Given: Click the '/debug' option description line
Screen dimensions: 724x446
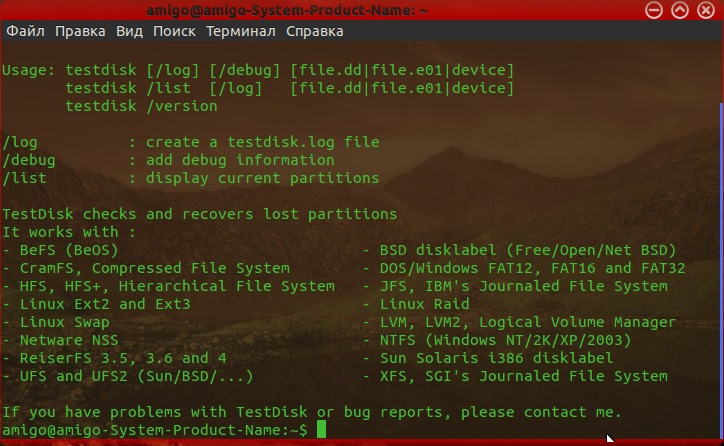Looking at the screenshot, I should coord(168,160).
